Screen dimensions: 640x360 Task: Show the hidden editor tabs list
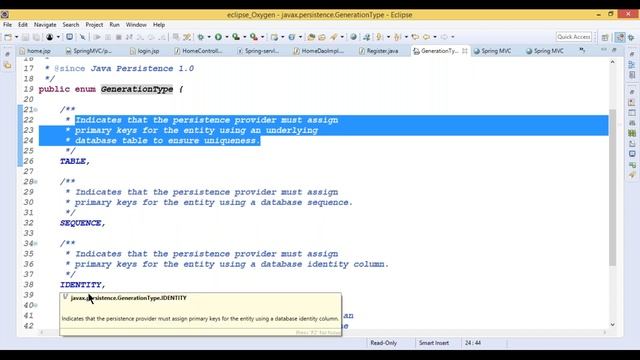(582, 51)
